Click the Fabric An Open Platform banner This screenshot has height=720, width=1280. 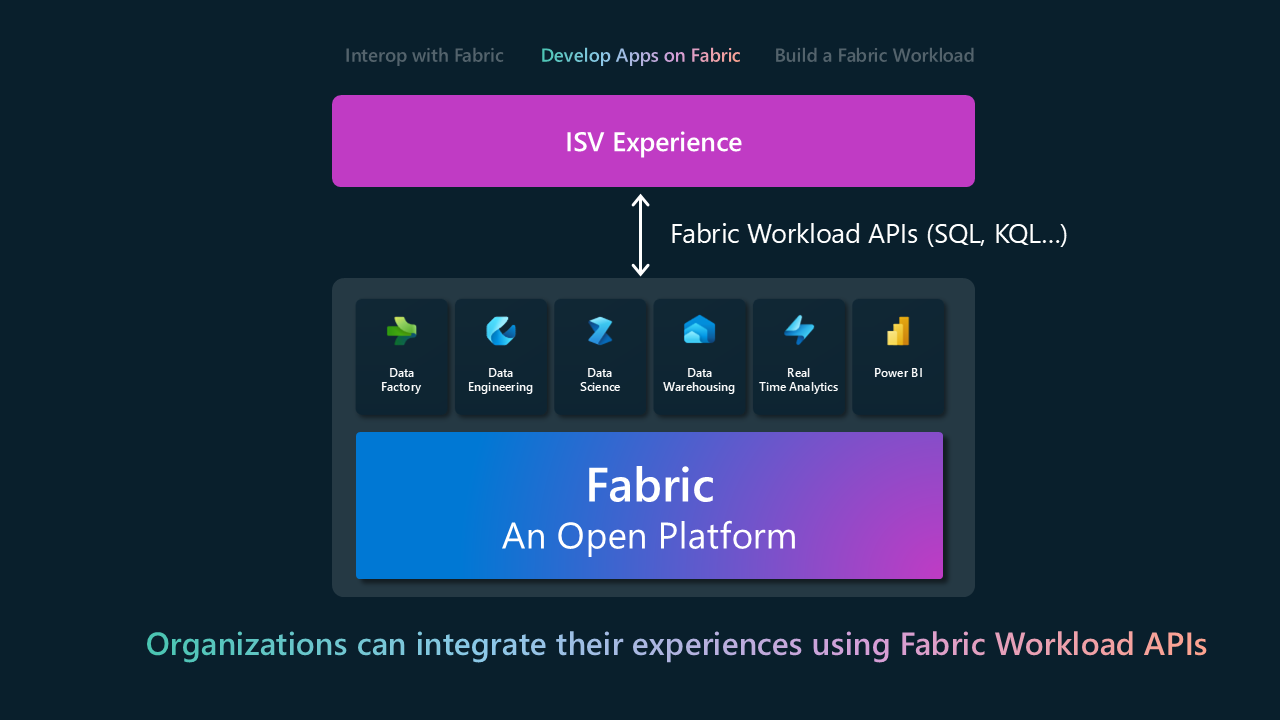tap(650, 505)
